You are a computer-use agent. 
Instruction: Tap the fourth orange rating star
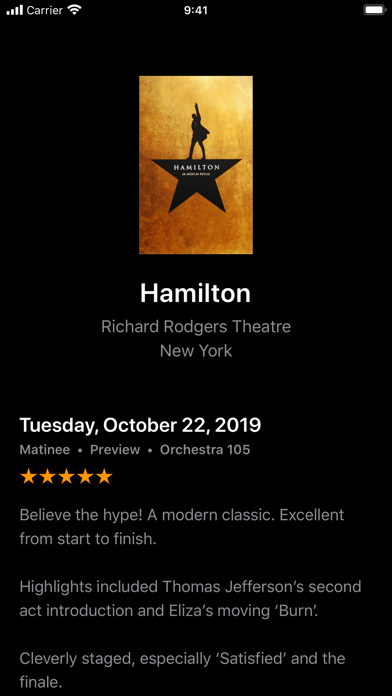coord(85,476)
